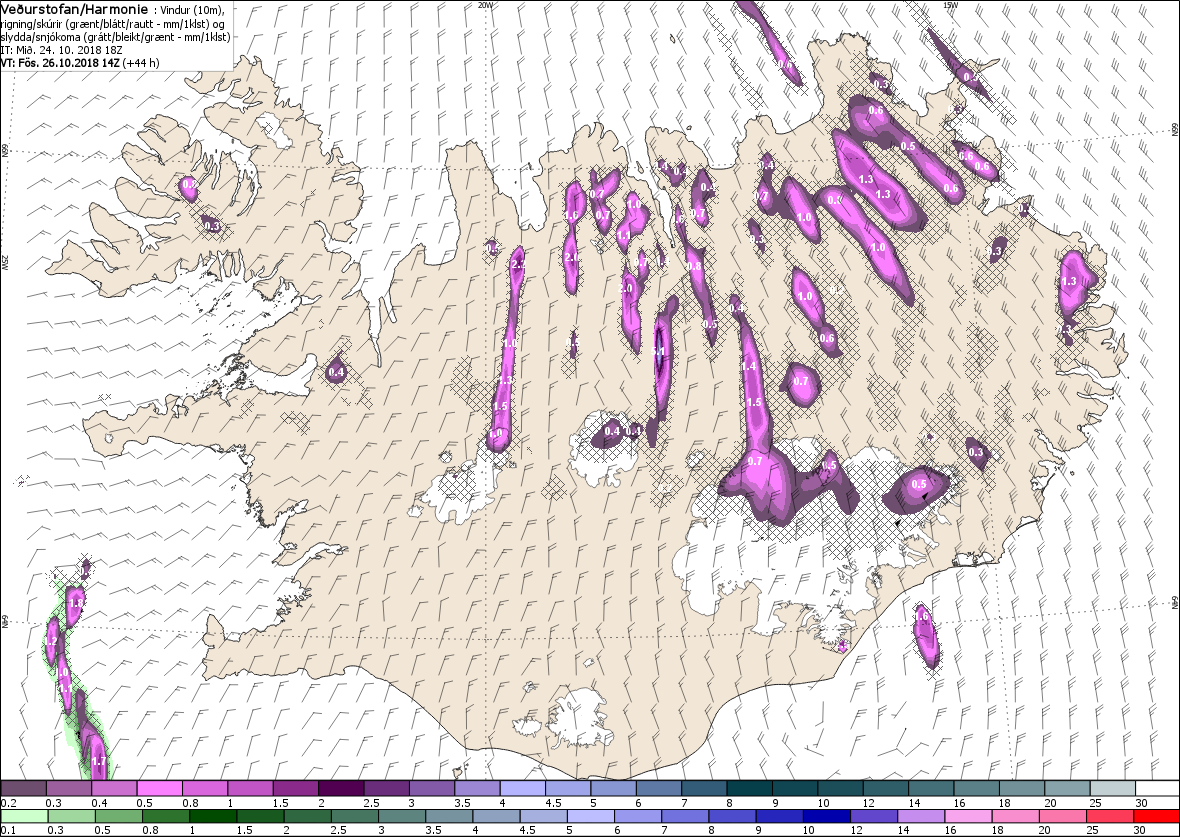The height and width of the screenshot is (837, 1180).
Task: Click the 15W longitude label
Action: click(950, 4)
